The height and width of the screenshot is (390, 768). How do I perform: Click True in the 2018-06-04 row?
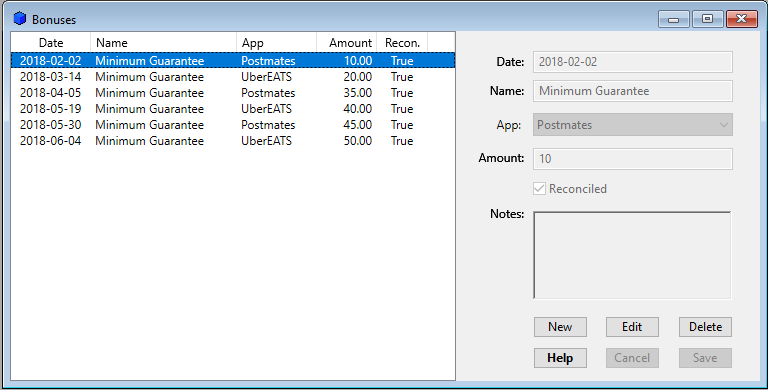(402, 141)
